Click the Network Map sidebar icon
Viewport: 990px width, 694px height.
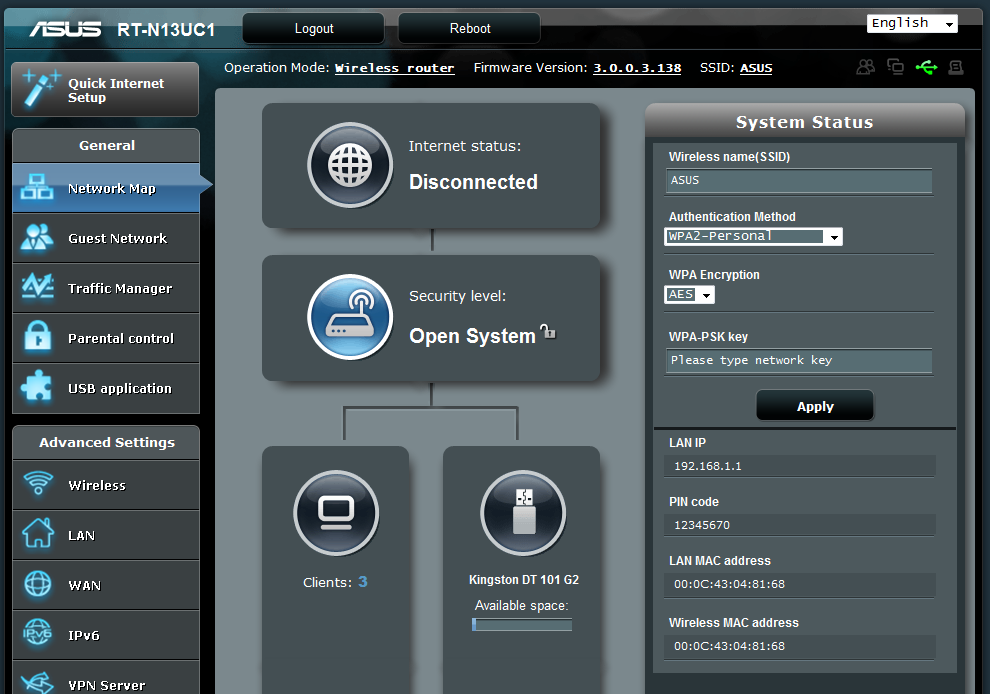tap(37, 188)
